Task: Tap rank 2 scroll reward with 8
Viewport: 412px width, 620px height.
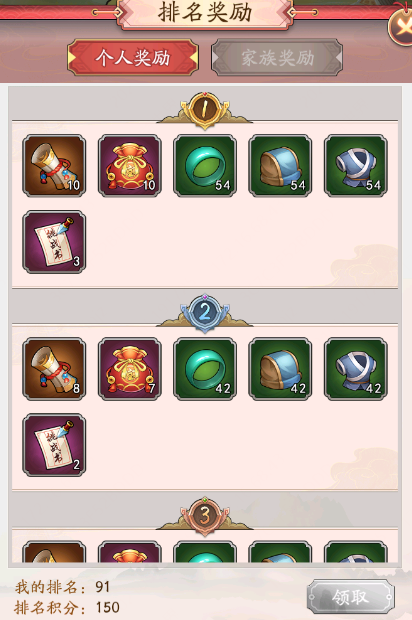Action: pos(54,369)
